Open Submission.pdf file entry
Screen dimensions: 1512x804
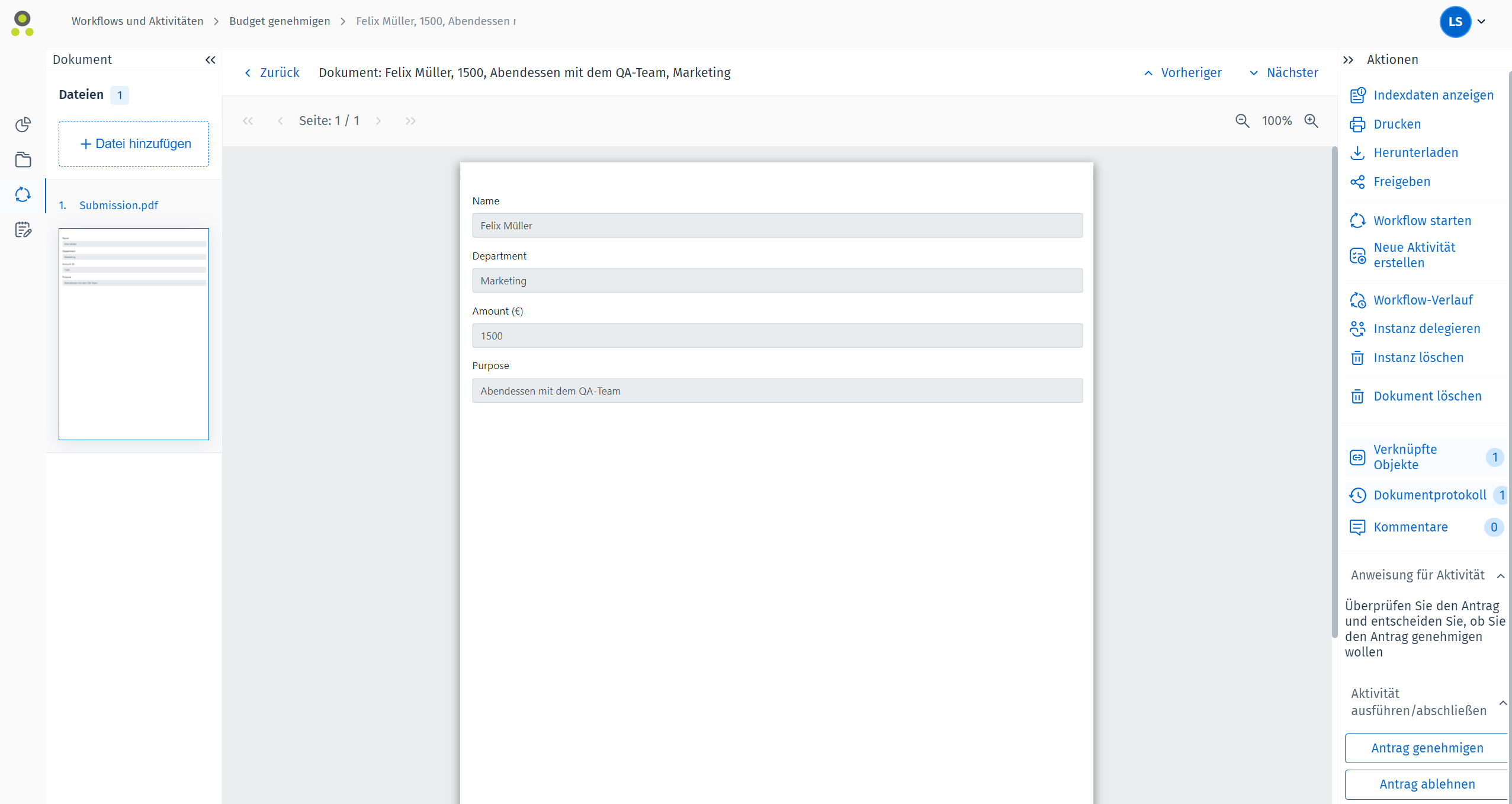[118, 206]
